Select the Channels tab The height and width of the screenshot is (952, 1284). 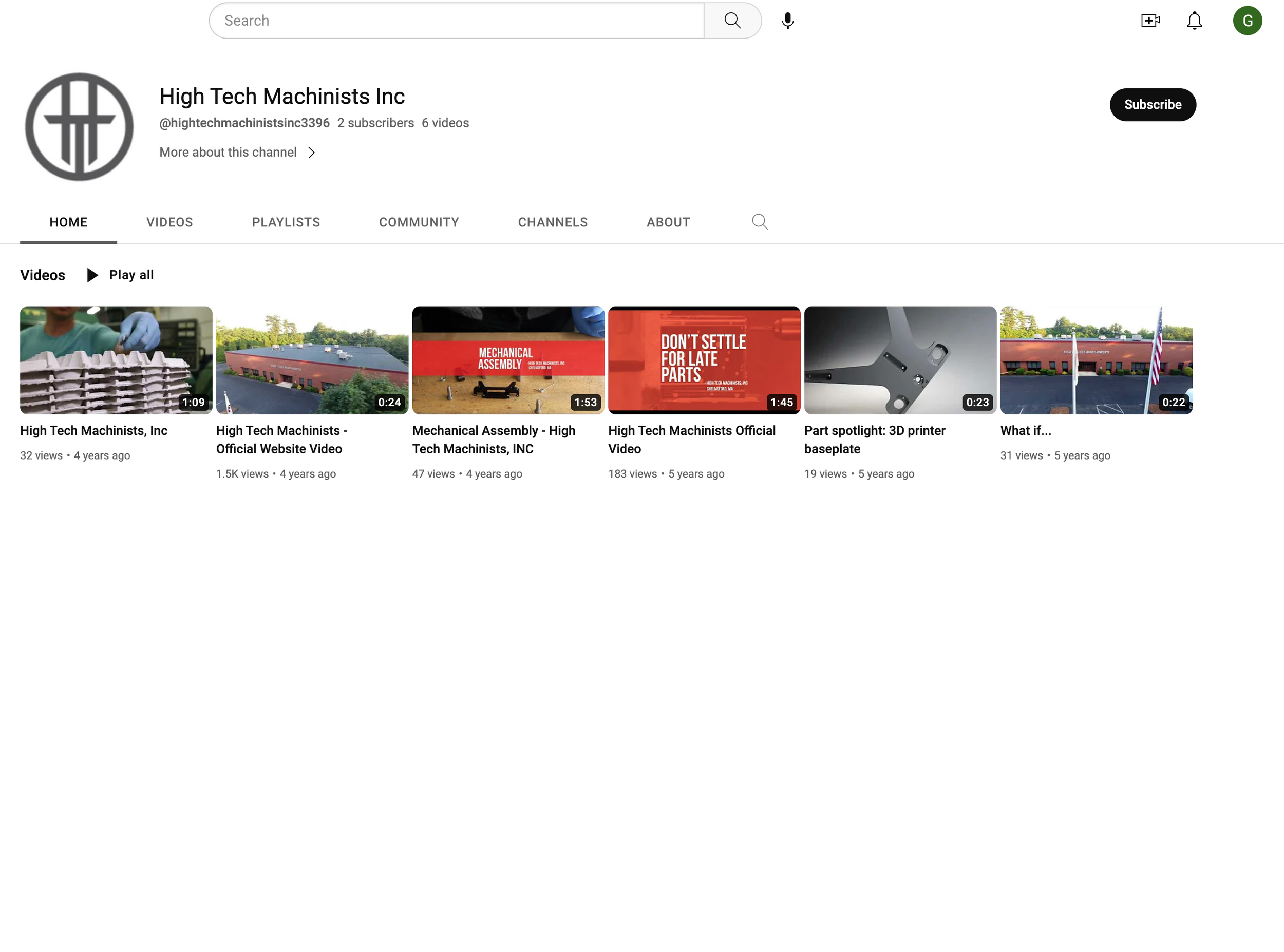pyautogui.click(x=552, y=222)
